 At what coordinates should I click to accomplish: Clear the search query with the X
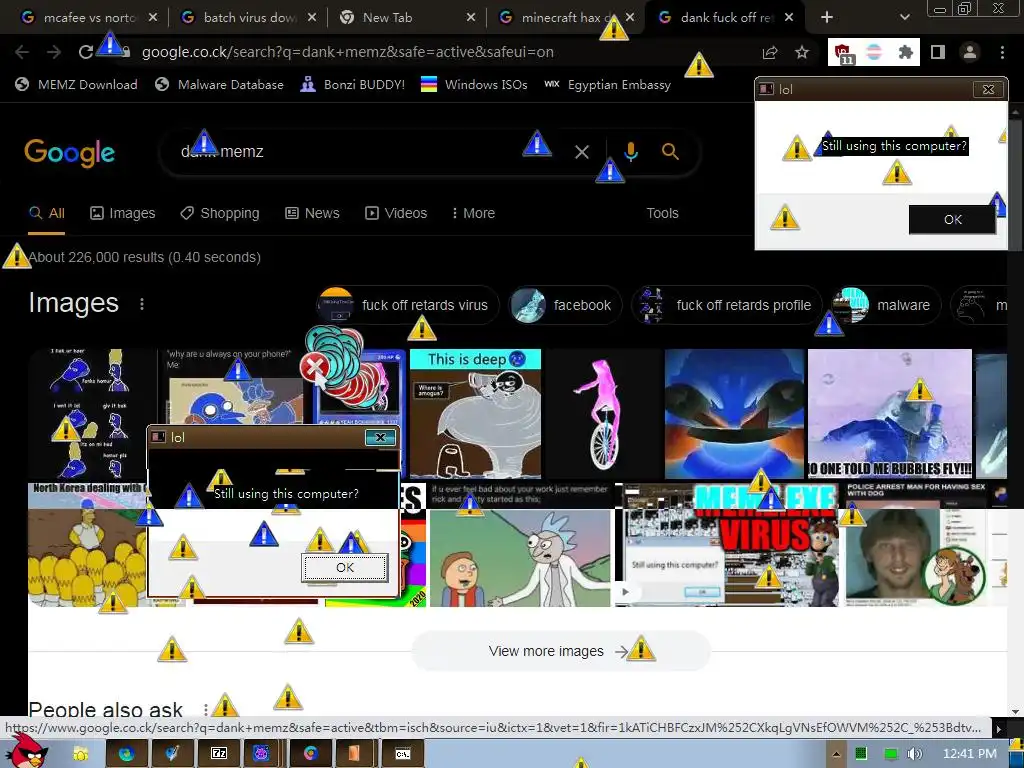(582, 152)
